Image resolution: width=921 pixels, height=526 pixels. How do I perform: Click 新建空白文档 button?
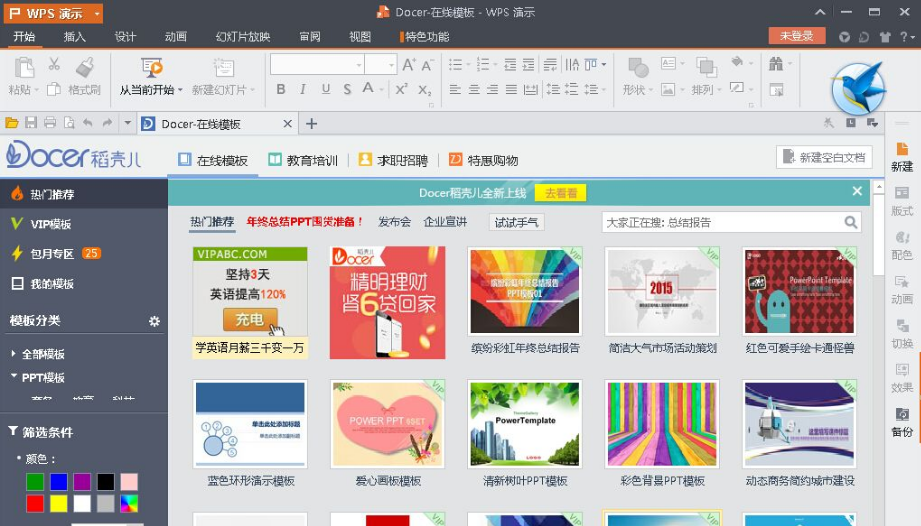click(824, 157)
